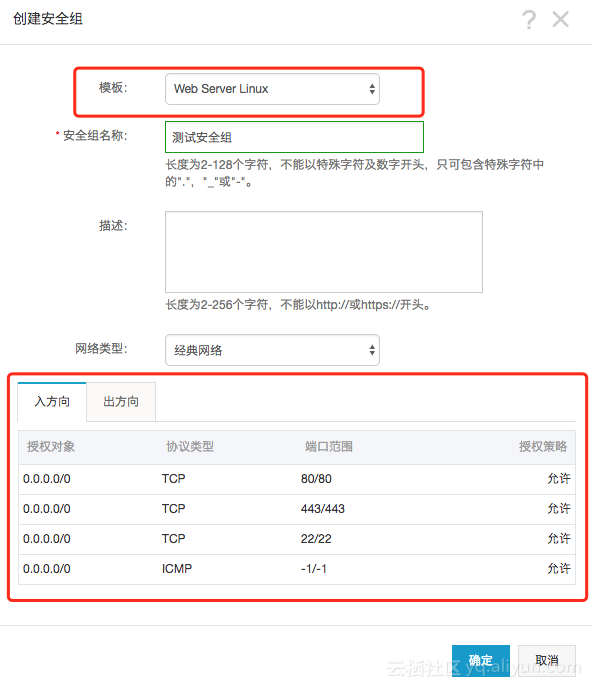Confirm with the 确定 button
Viewport: 592px width, 688px height.
pos(481,660)
